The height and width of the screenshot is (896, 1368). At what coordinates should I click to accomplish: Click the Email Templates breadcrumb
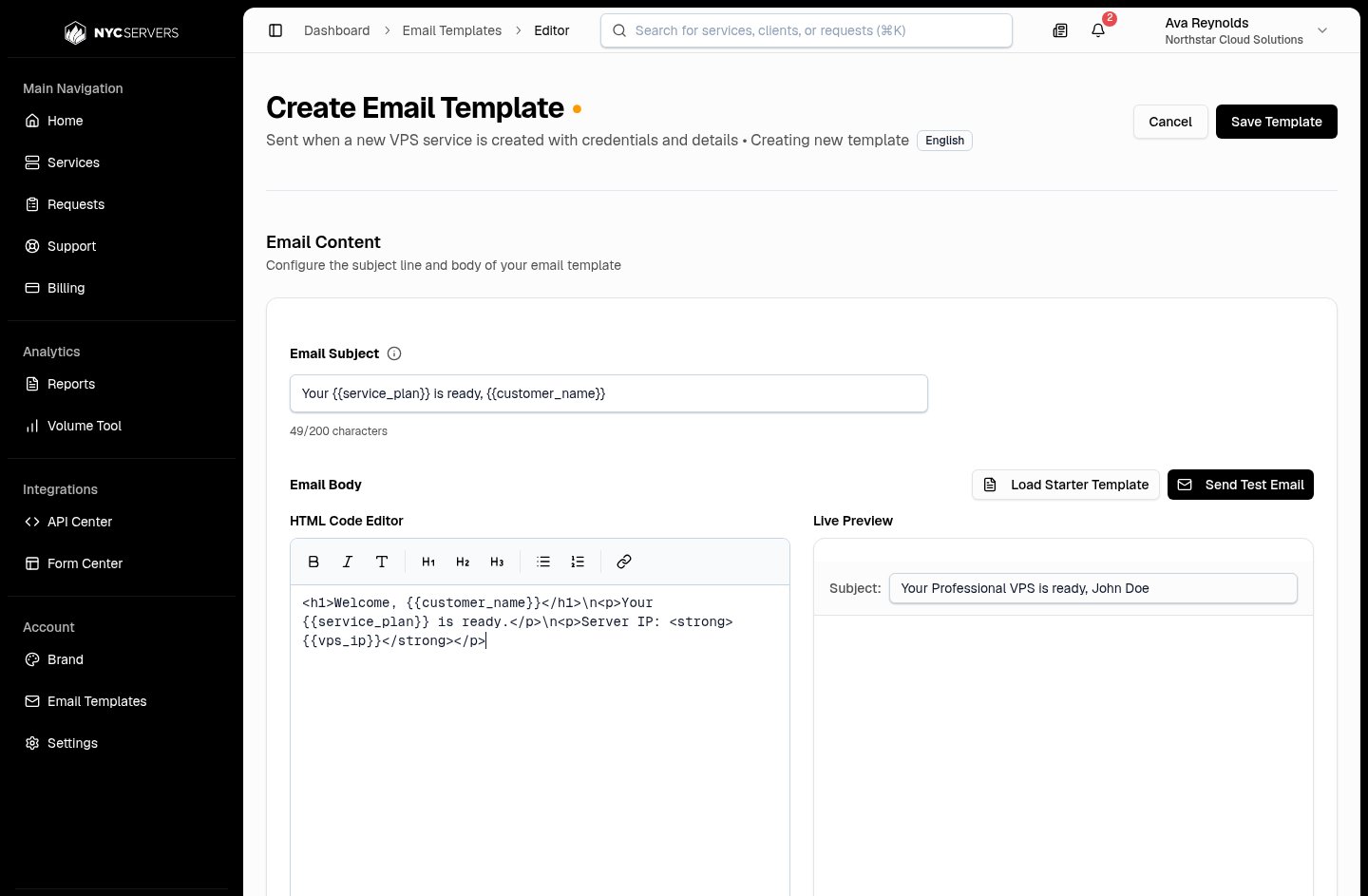click(451, 30)
